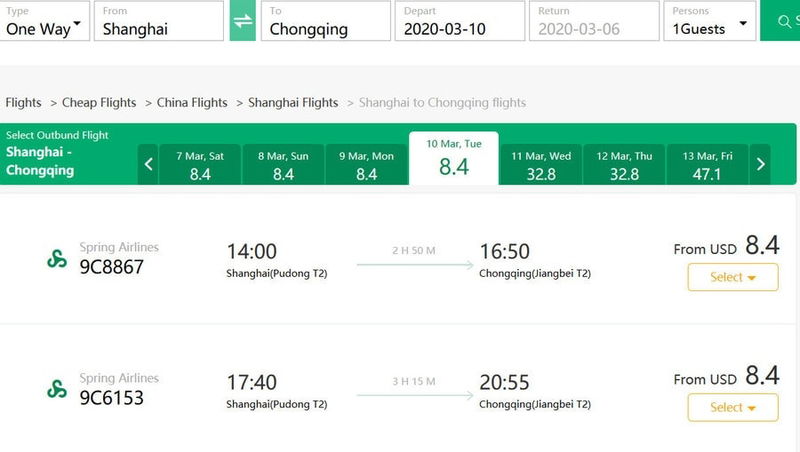The width and height of the screenshot is (800, 452).
Task: Click Spring Airlines logo for flight 9C6153
Action: [x=57, y=389]
